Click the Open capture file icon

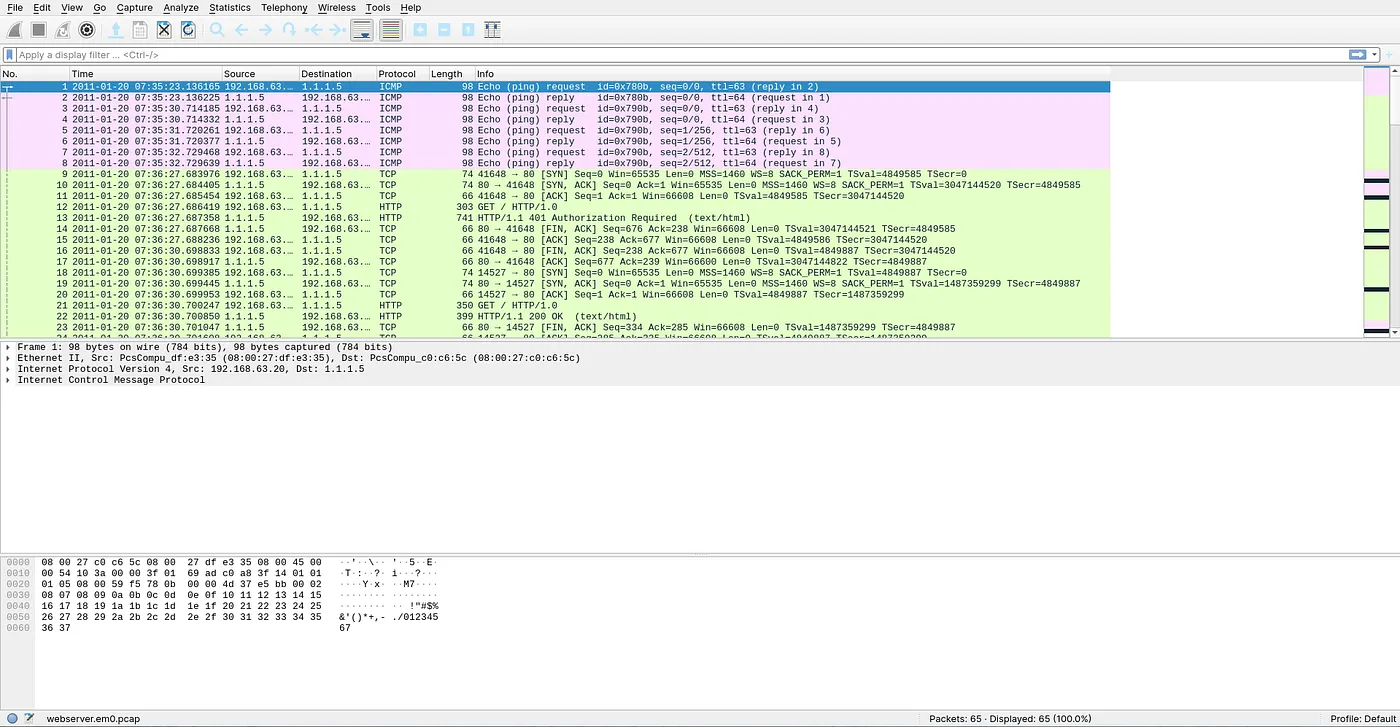116,30
